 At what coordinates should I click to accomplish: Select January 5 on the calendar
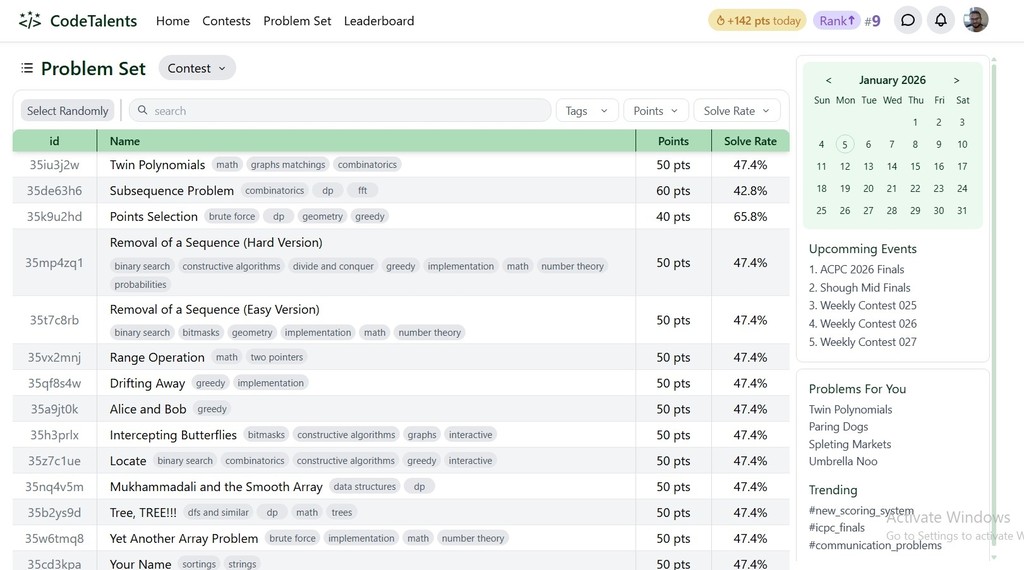[x=845, y=144]
